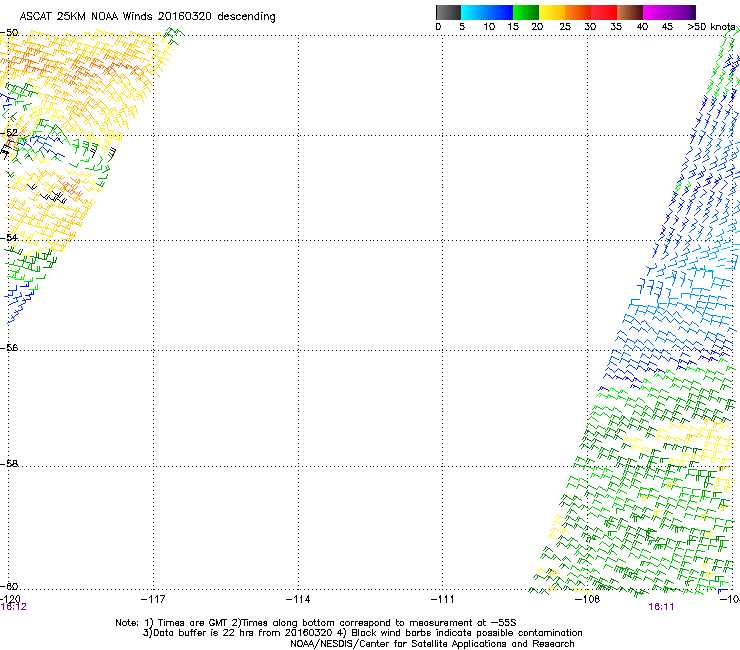Click the ASCAT 25KM NOAA Winds title
Screen dimensions: 740x650
[x=147, y=17]
